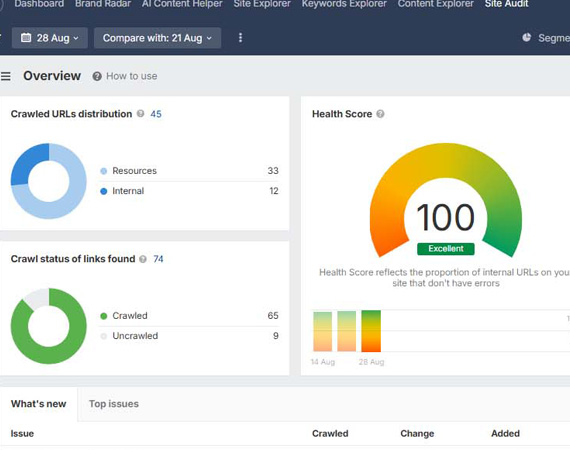The height and width of the screenshot is (450, 570).
Task: Click the Excellent health score badge
Action: click(446, 249)
